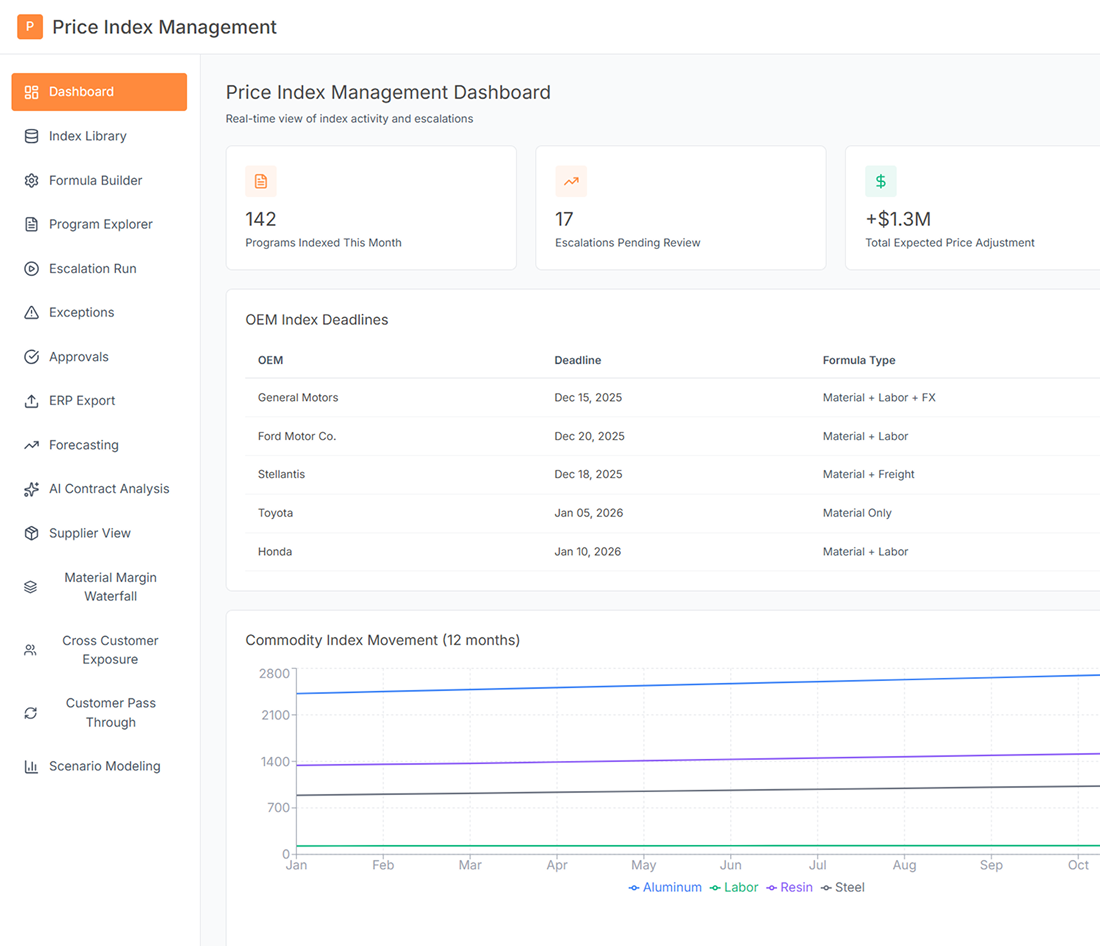Open Material Margin Waterfall page

pos(99,587)
